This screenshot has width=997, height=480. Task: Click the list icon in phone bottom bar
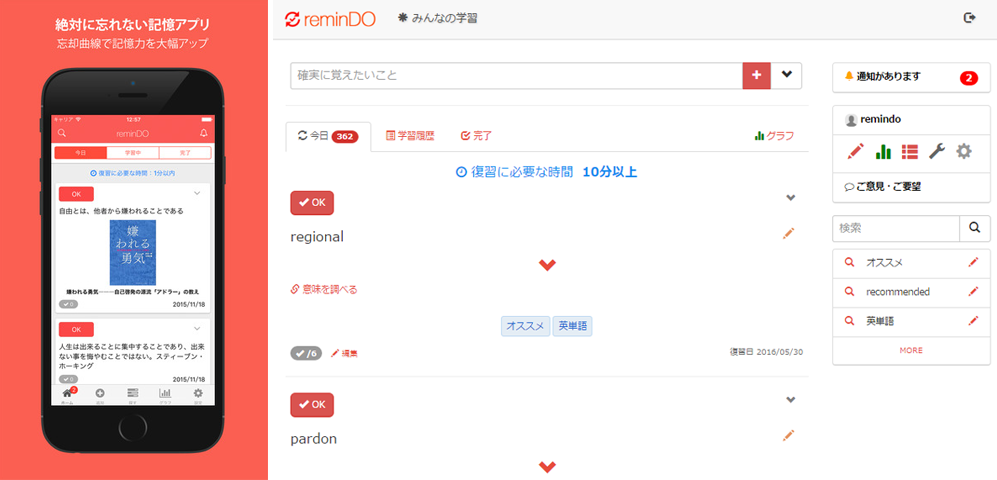(133, 394)
